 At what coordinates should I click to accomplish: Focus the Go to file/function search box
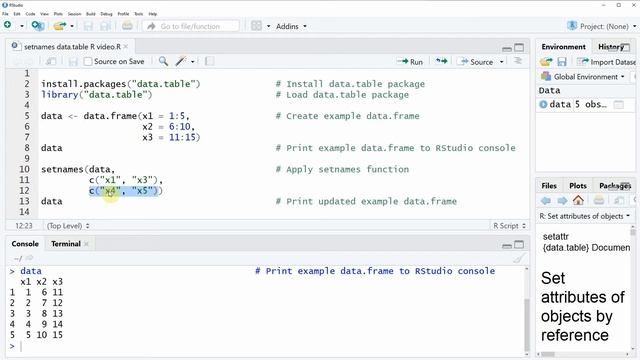191,26
